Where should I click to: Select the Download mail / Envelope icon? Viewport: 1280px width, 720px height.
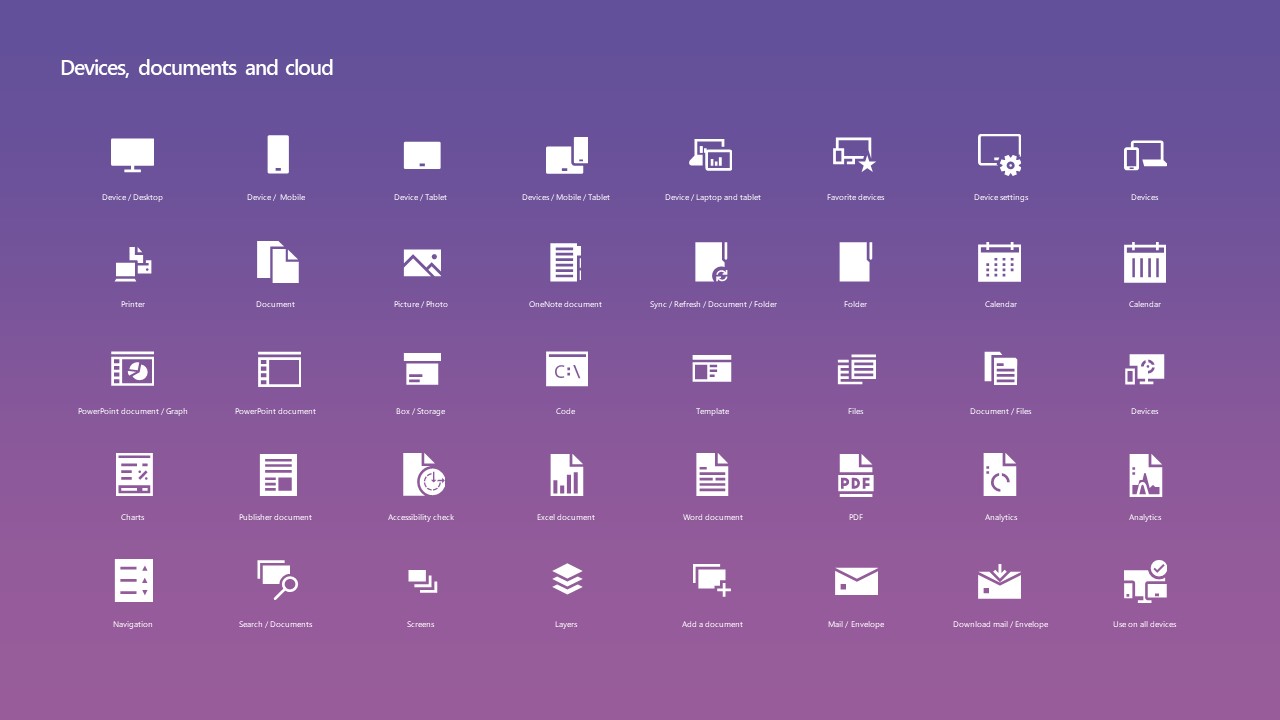point(1000,580)
